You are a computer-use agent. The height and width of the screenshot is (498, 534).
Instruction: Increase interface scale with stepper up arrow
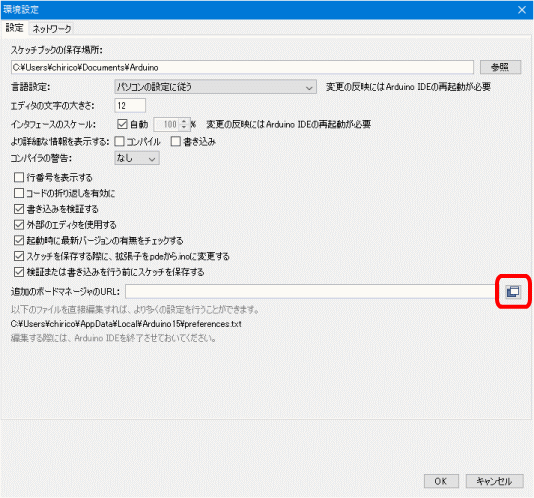click(x=184, y=121)
